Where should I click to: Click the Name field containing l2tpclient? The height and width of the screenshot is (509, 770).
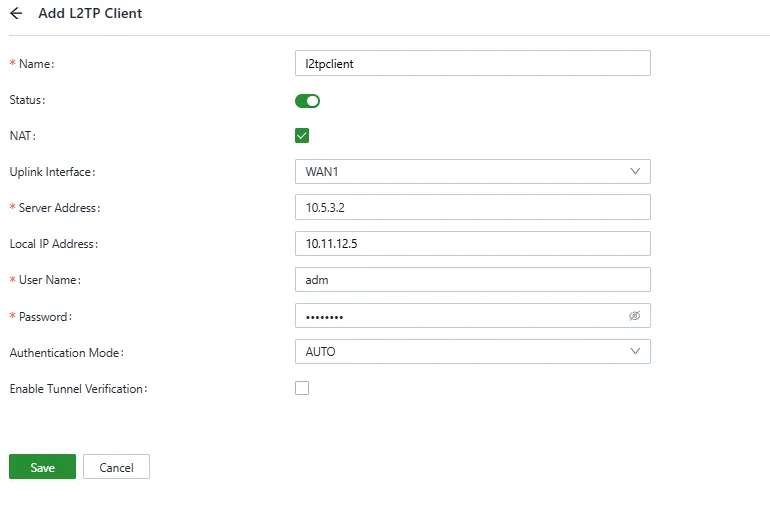[x=473, y=63]
